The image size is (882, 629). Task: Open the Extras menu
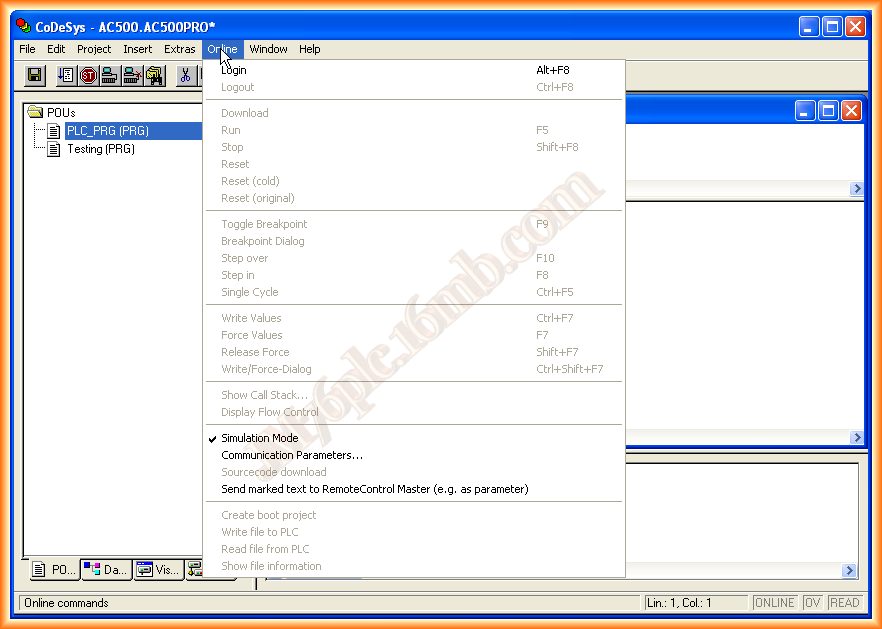[180, 49]
